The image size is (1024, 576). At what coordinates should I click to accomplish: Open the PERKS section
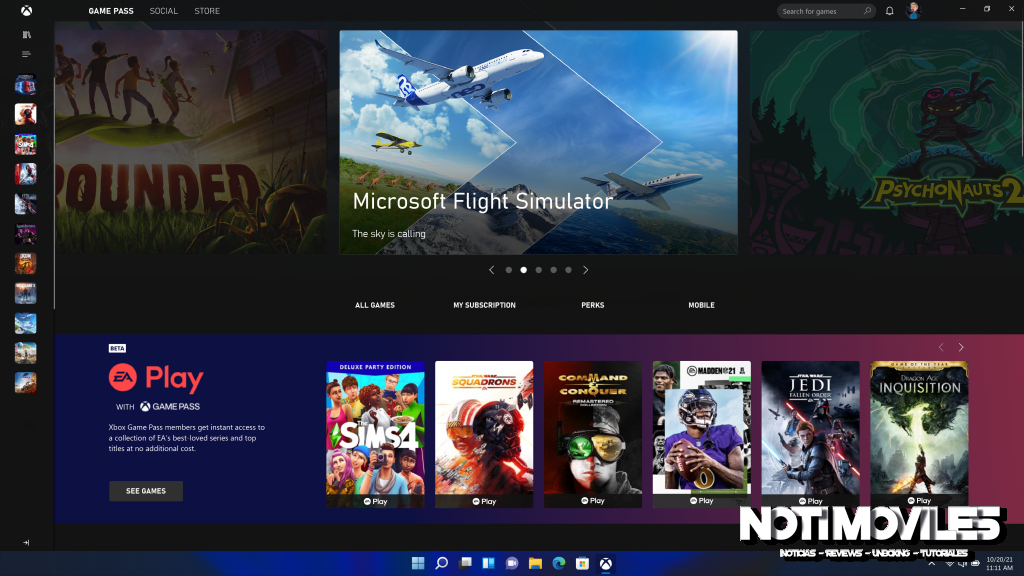(592, 305)
